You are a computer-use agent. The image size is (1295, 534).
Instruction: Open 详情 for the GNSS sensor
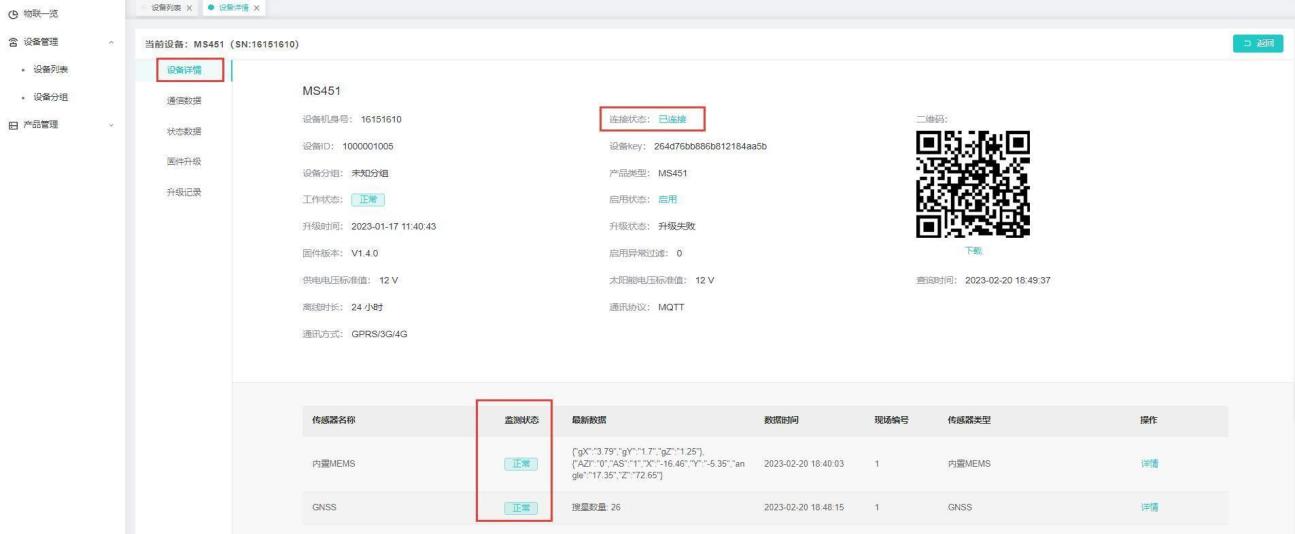(x=1149, y=508)
